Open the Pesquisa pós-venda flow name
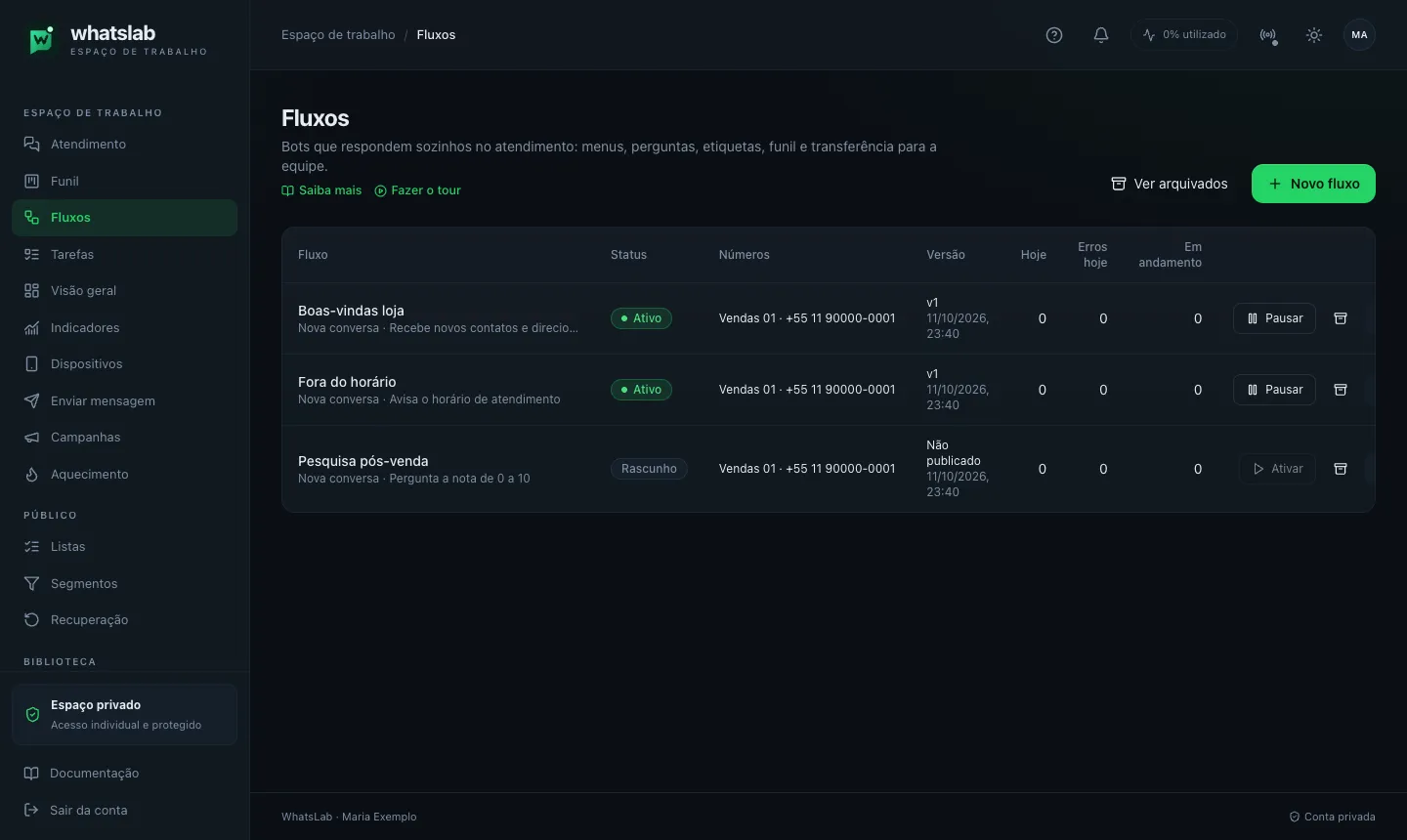 362,461
